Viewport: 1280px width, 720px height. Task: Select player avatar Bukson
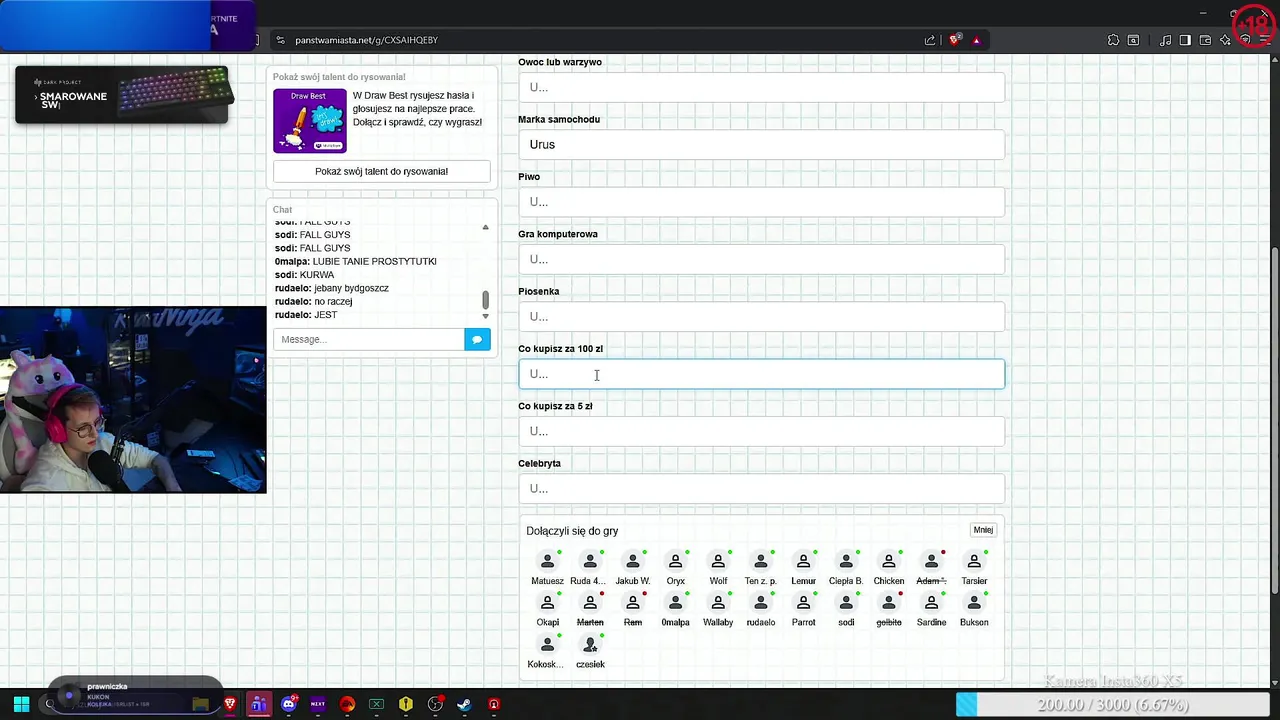(974, 603)
